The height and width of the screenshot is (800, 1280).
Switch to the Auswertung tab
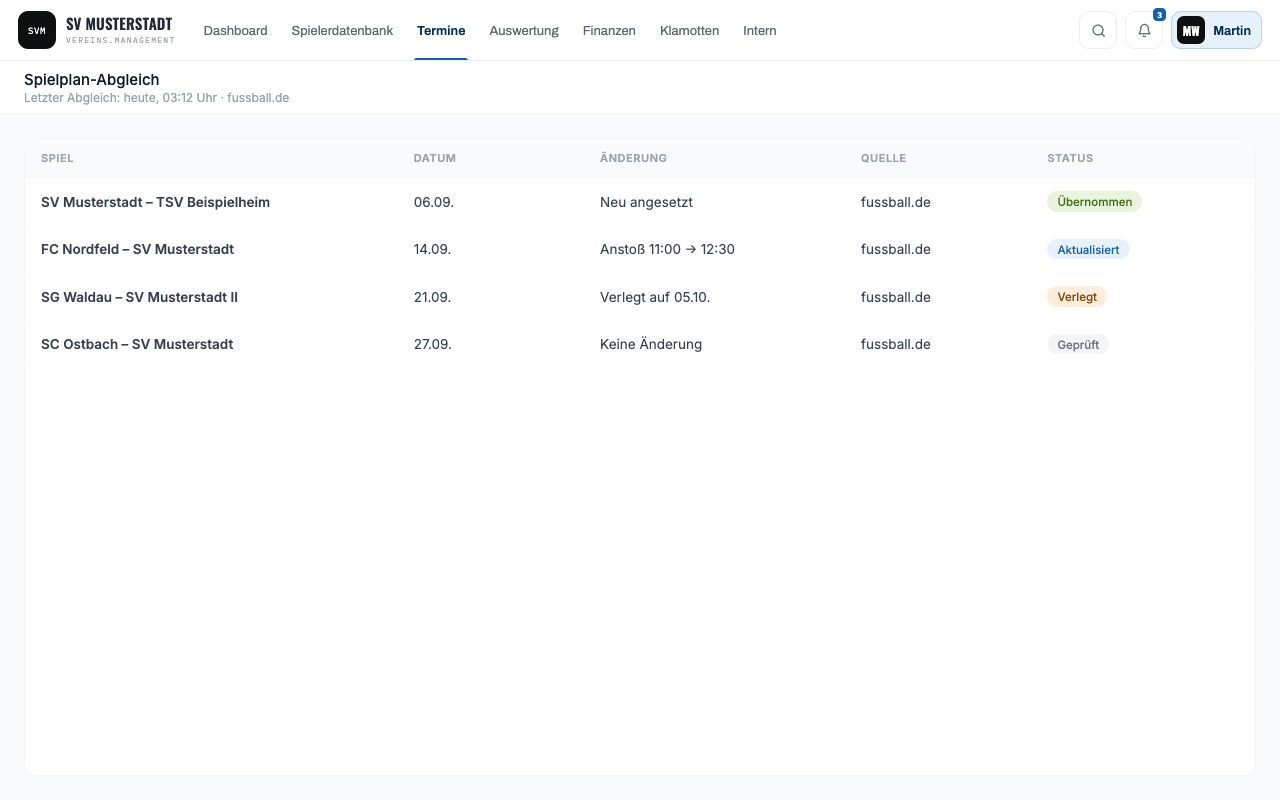coord(524,30)
